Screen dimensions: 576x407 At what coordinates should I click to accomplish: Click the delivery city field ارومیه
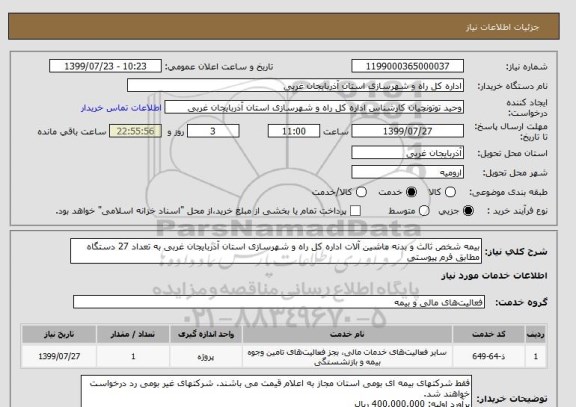coord(407,172)
